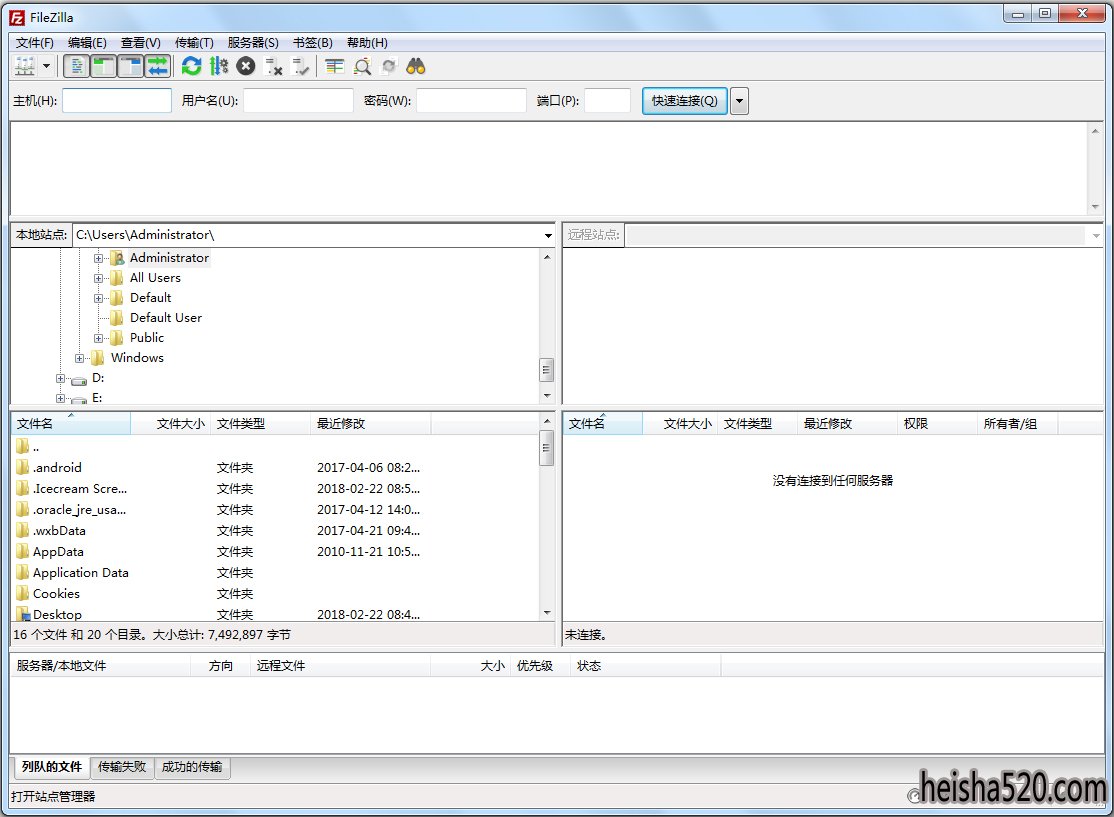Image resolution: width=1114 pixels, height=817 pixels.
Task: Select the .oracle_jre_usa... folder row
Action: [276, 509]
